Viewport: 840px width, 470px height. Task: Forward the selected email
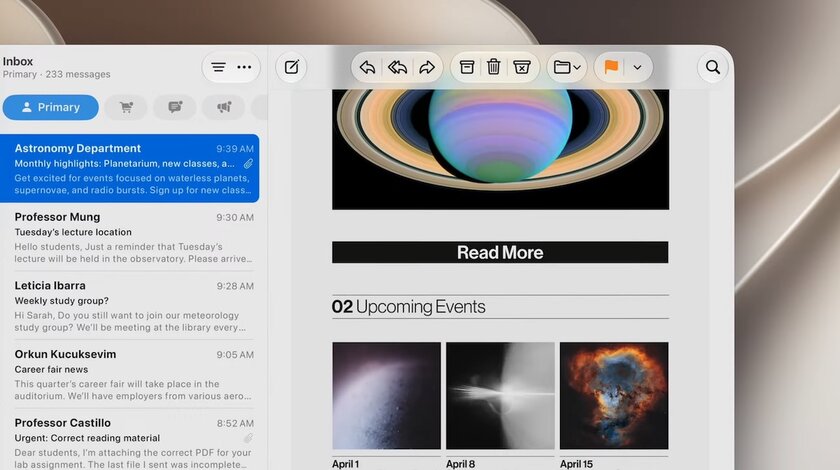pyautogui.click(x=427, y=67)
